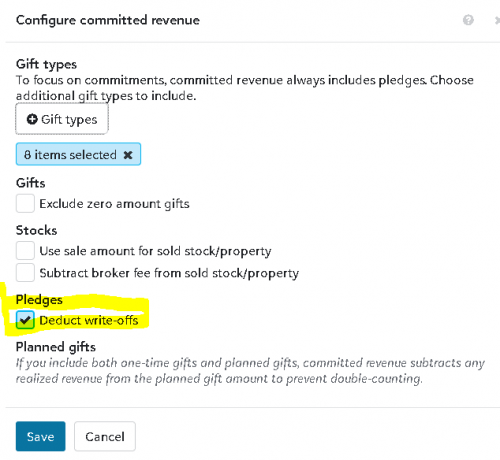Click the plus icon on Gift types button
This screenshot has height=460, width=500.
point(32,119)
